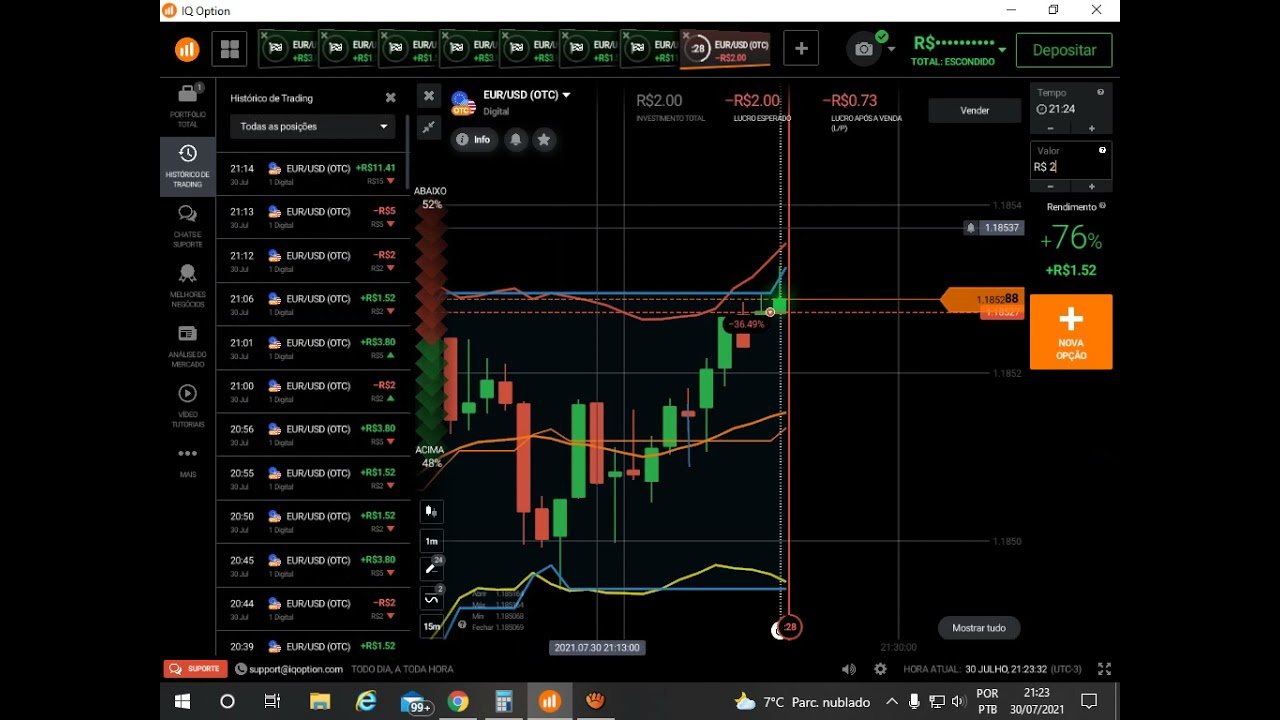Open the Windows Start menu
The width and height of the screenshot is (1280, 720).
pyautogui.click(x=183, y=701)
